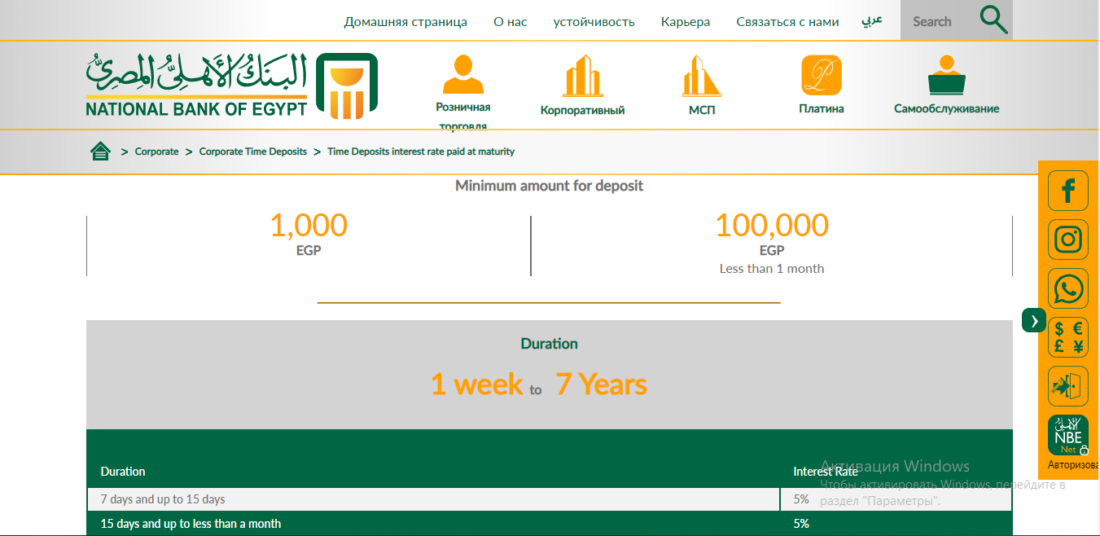Open the МСП menu

pyautogui.click(x=701, y=88)
